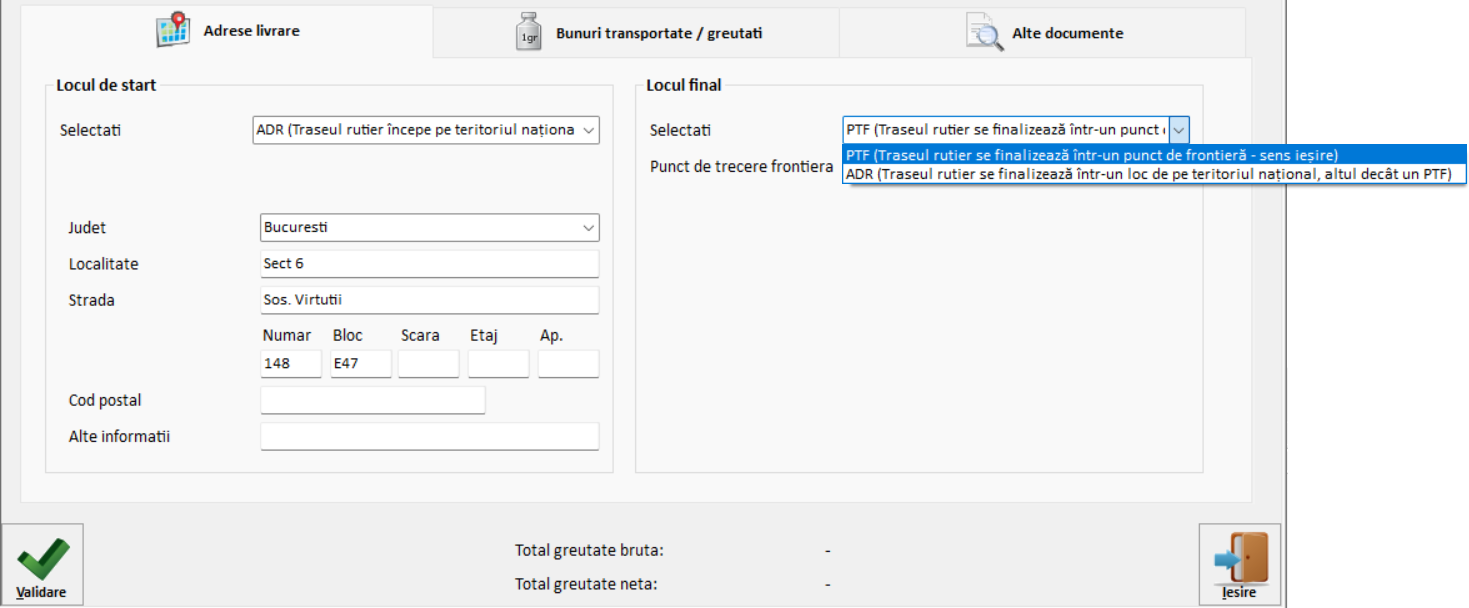The width and height of the screenshot is (1469, 608).
Task: Click the Total greutate bruta label
Action: (x=589, y=550)
